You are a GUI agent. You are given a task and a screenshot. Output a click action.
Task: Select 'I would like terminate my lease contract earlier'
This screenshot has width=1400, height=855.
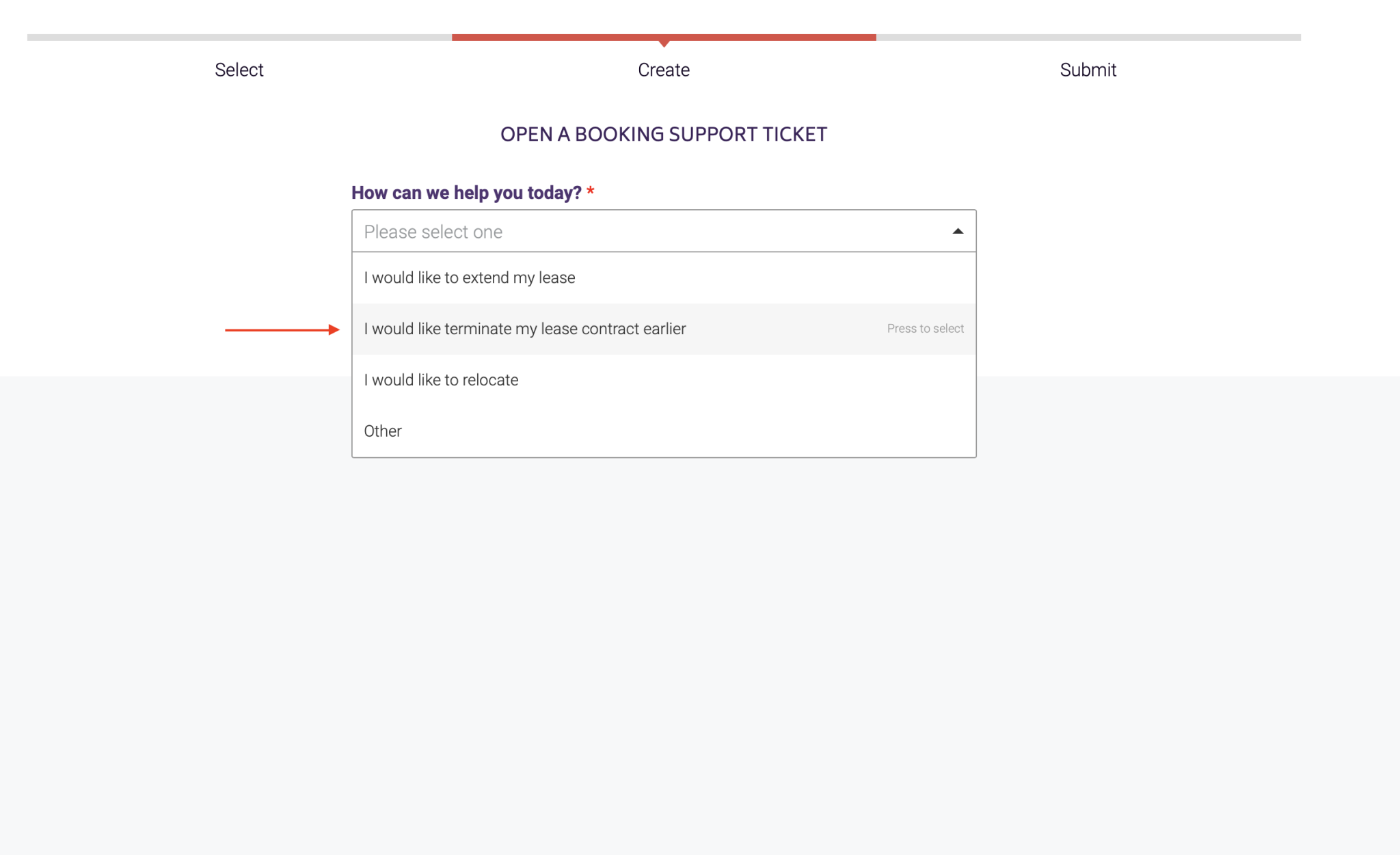664,329
